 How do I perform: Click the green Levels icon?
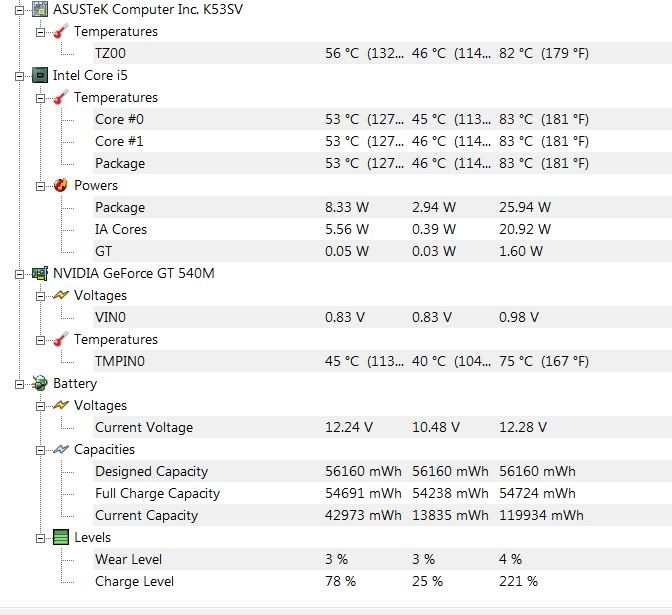coord(60,537)
